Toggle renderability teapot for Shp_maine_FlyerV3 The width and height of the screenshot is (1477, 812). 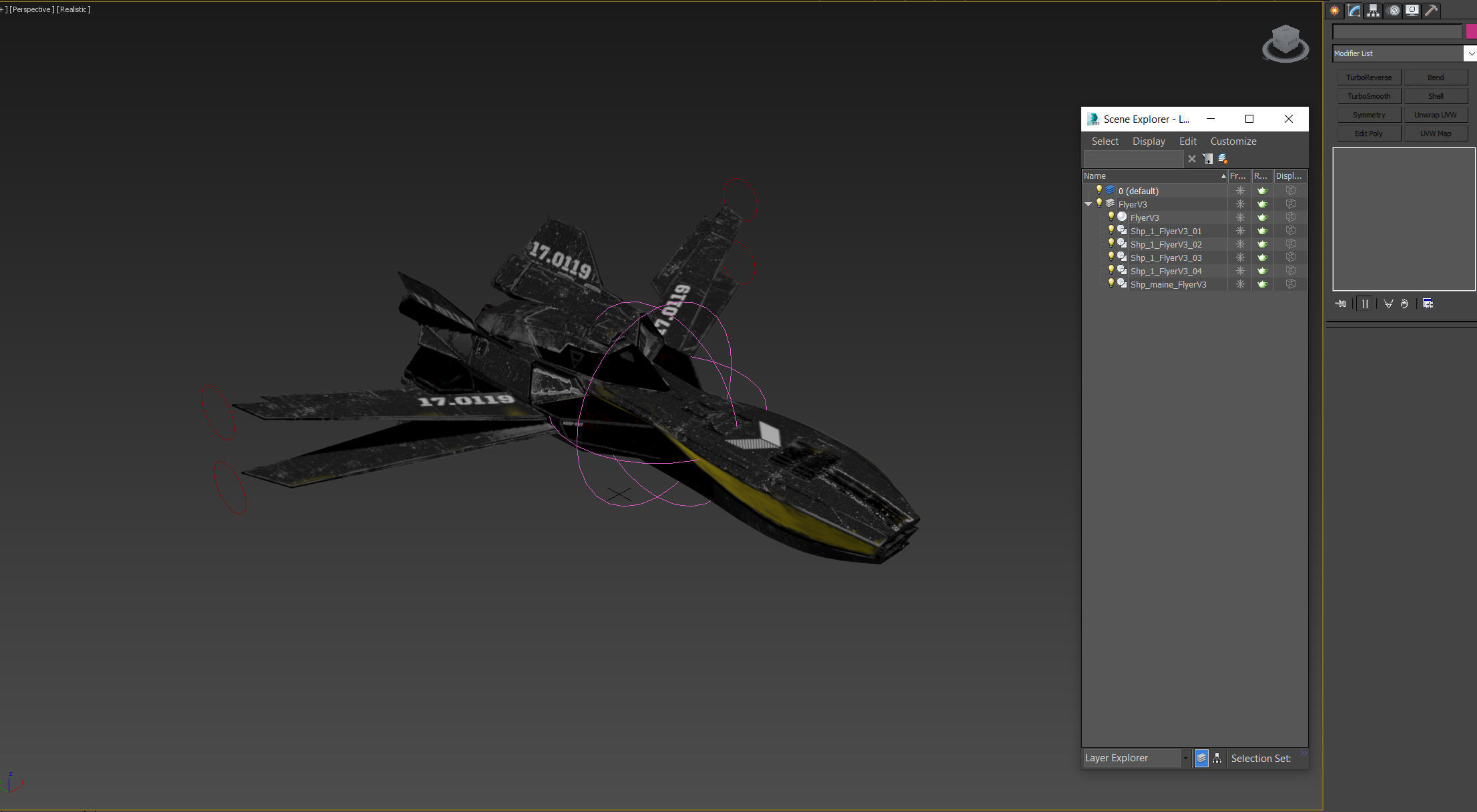pyautogui.click(x=1262, y=284)
